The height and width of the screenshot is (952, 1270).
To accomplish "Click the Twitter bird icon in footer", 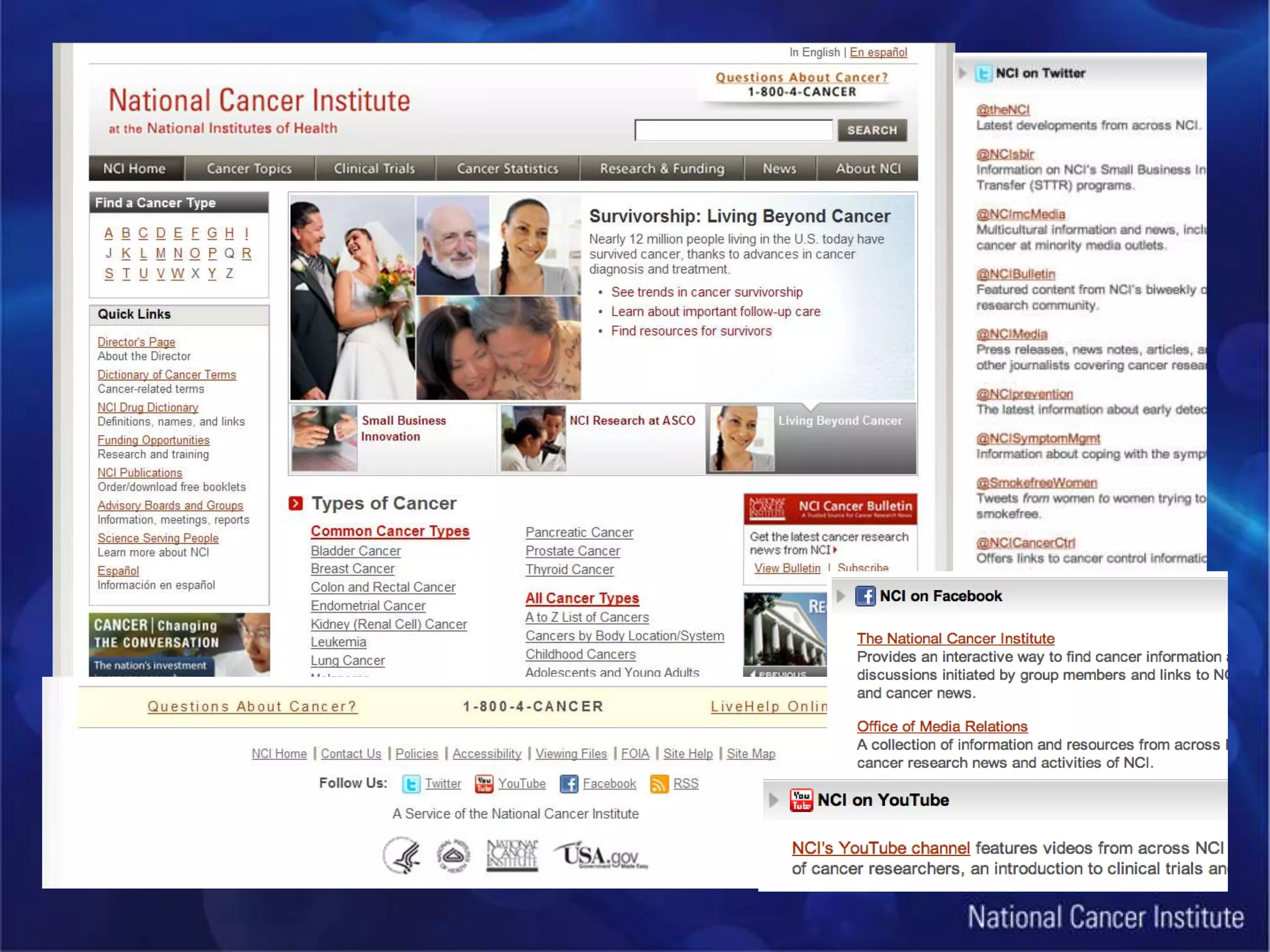I will [411, 784].
